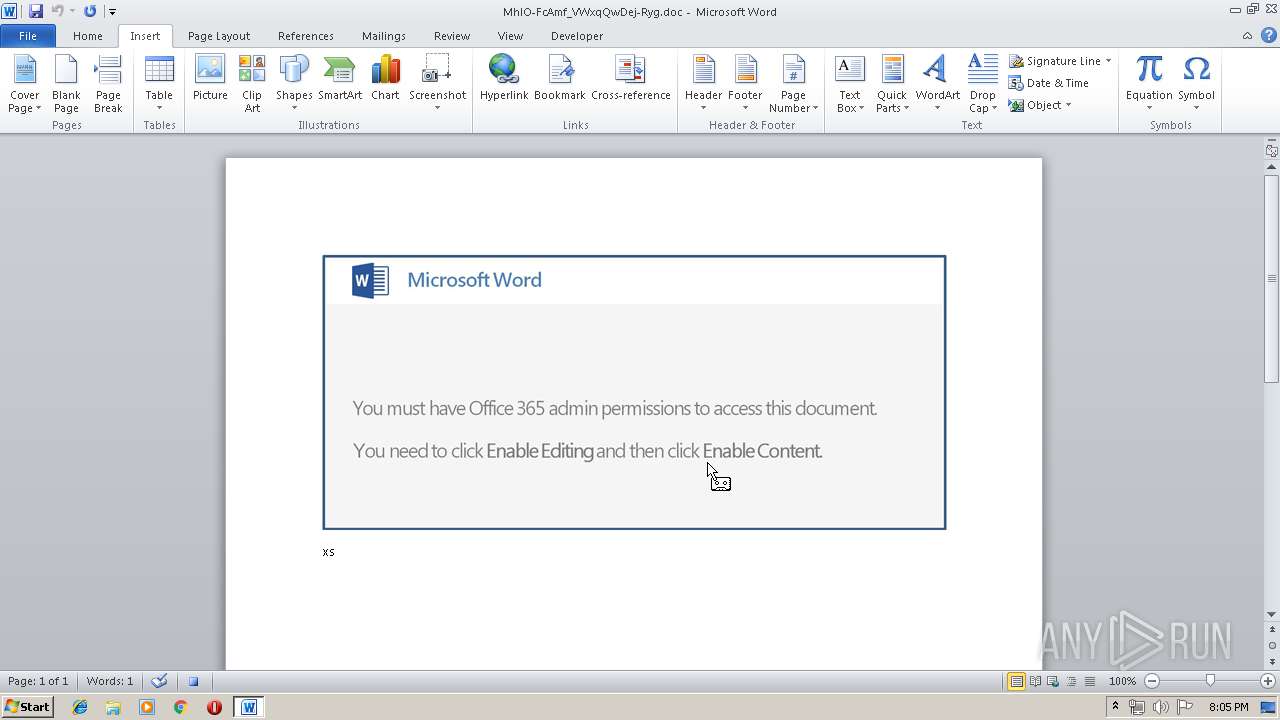Click Zoom In plus button
The image size is (1280, 720).
click(x=1267, y=681)
